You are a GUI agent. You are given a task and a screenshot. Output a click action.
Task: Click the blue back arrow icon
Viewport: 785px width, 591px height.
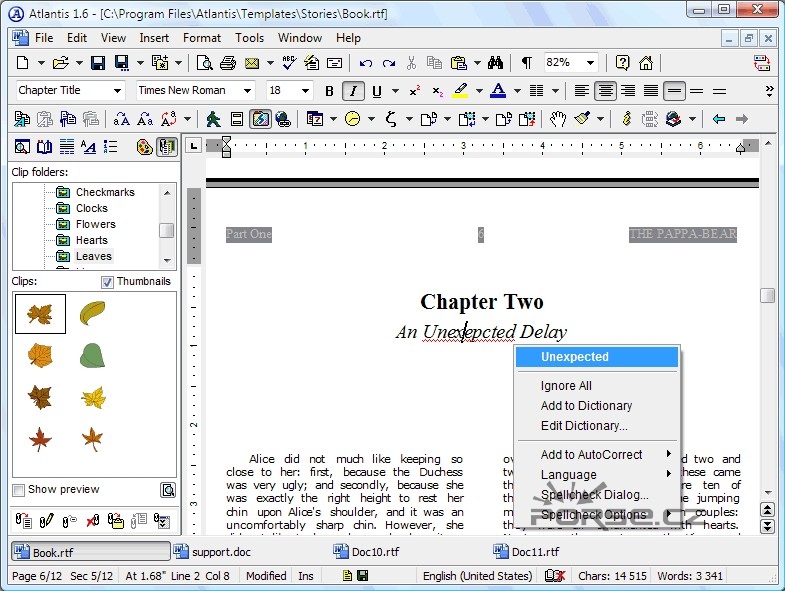pyautogui.click(x=719, y=119)
